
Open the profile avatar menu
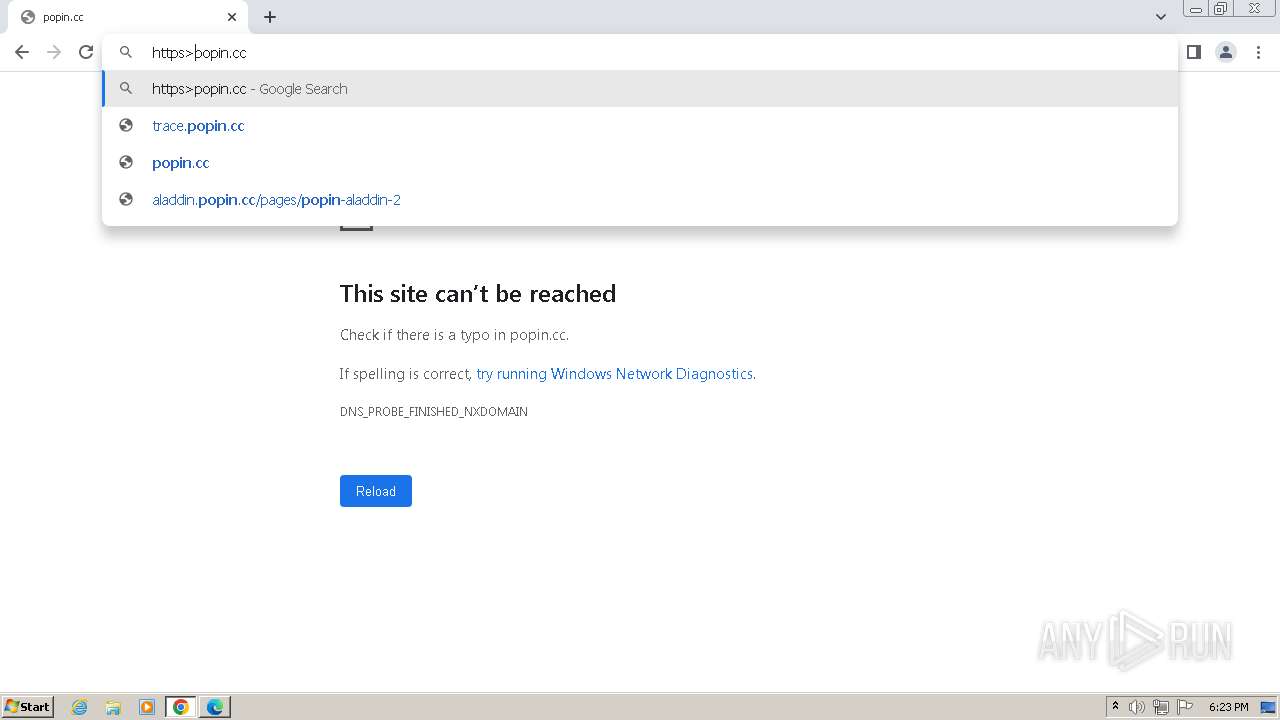[1226, 52]
